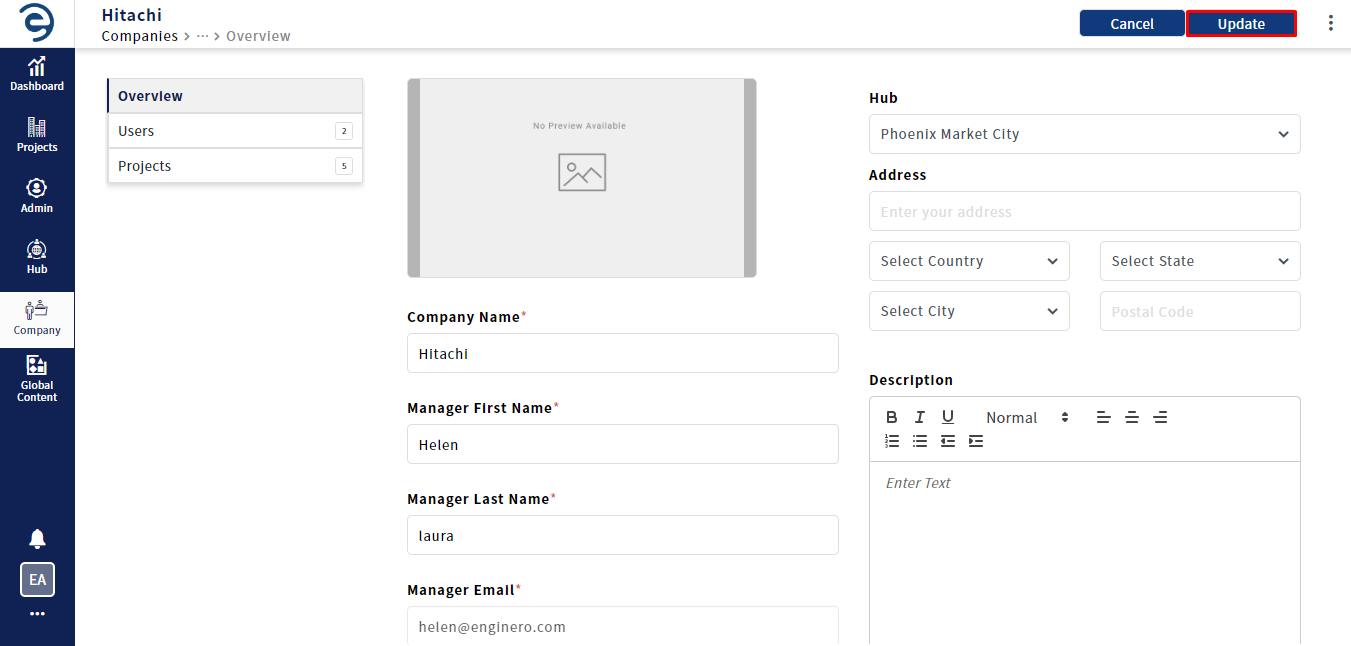The image size is (1351, 646).
Task: Click the Update button
Action: [x=1241, y=24]
